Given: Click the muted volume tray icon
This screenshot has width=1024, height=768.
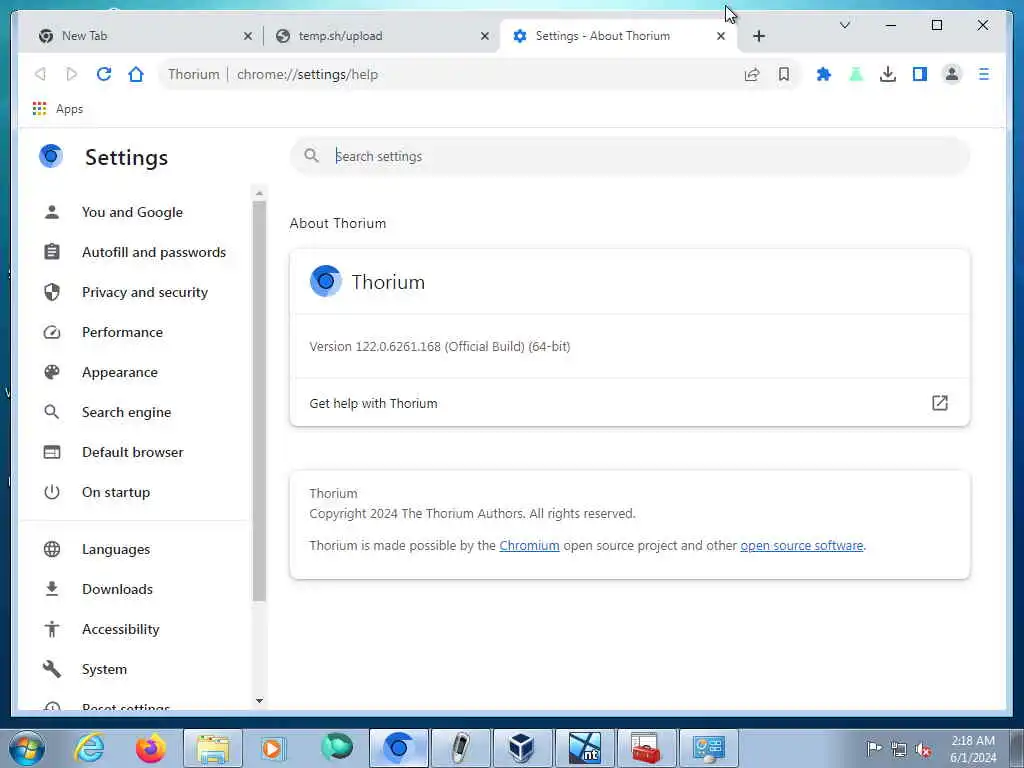Looking at the screenshot, I should pos(923,750).
